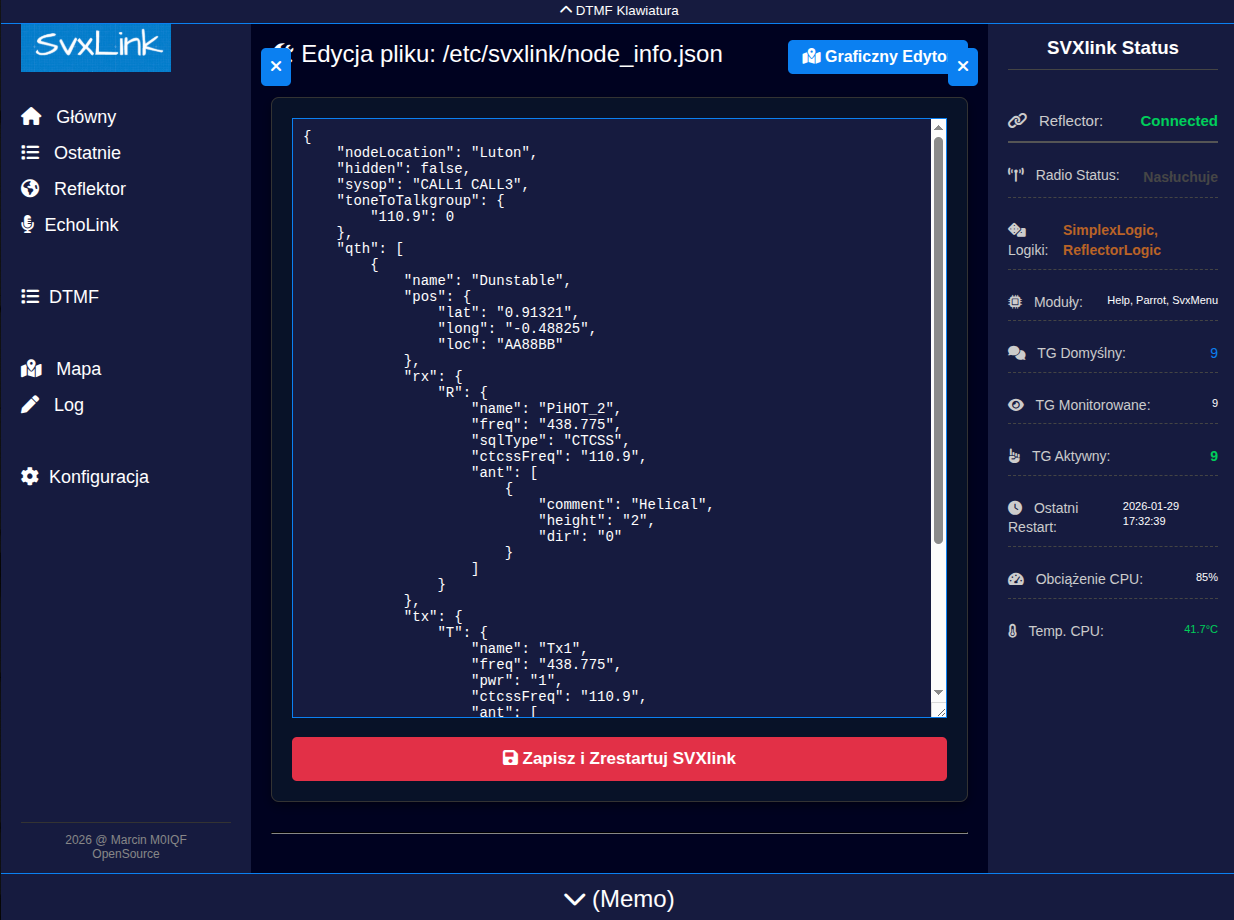Close the SVXlink Status panel
This screenshot has width=1234, height=920.
962,67
